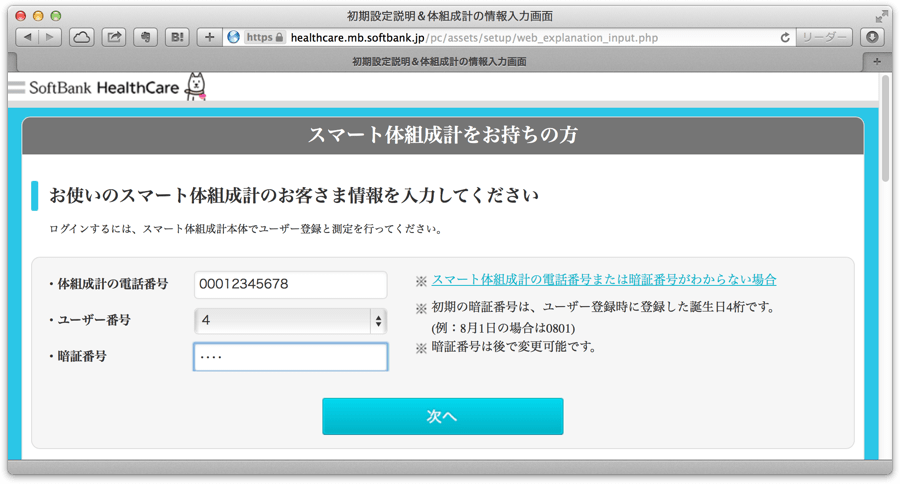Show downloads with the download arrow icon
This screenshot has width=900, height=484.
872,37
